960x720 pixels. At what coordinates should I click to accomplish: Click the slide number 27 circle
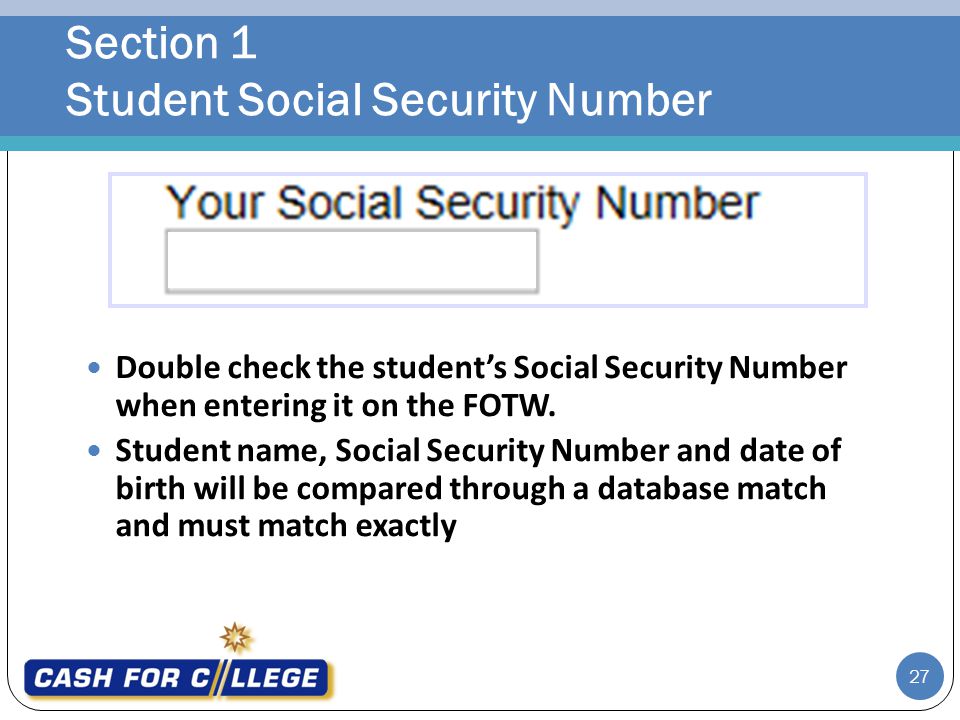pos(919,677)
